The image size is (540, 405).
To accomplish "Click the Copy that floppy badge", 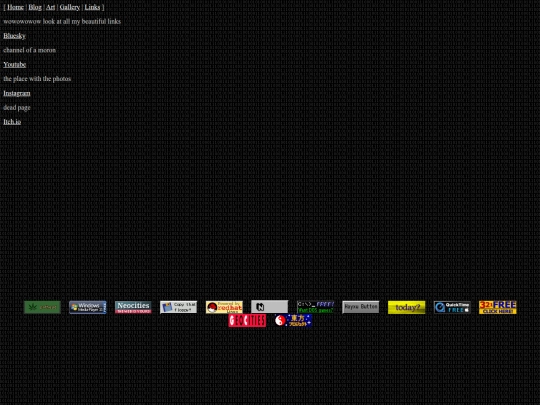I will click(179, 307).
